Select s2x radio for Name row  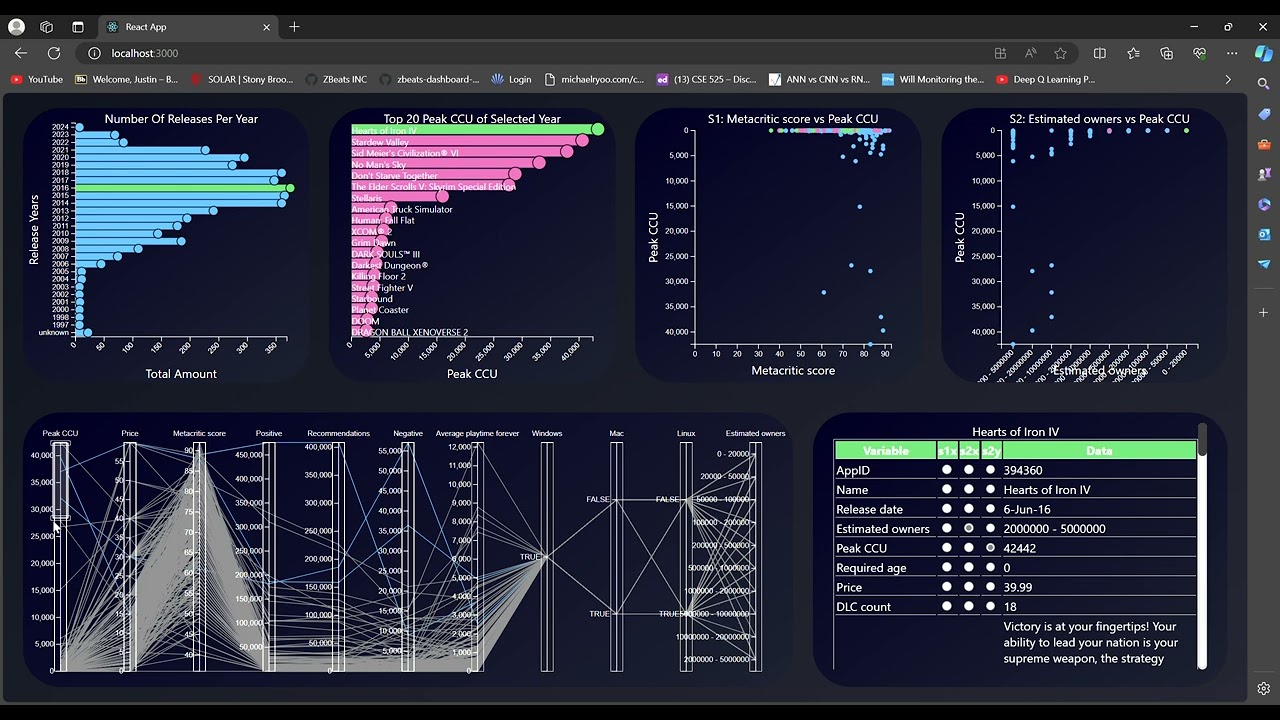pyautogui.click(x=969, y=490)
